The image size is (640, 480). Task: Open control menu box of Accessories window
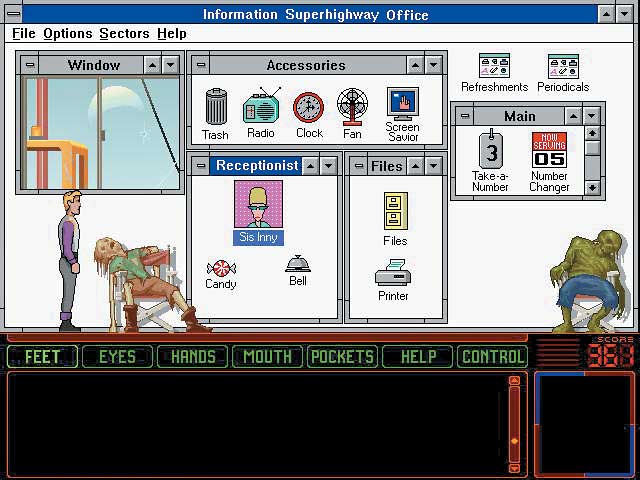201,64
